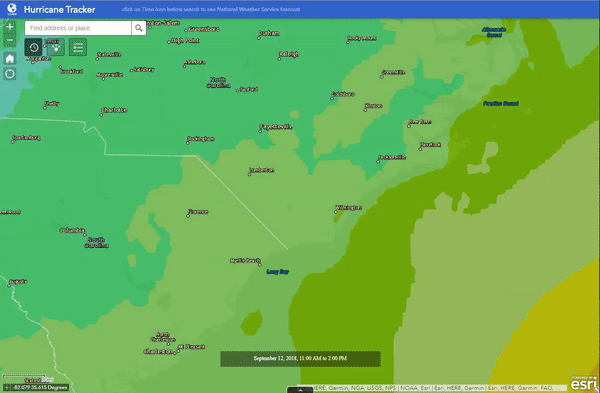
Task: Click the search magnifier button
Action: [x=139, y=28]
